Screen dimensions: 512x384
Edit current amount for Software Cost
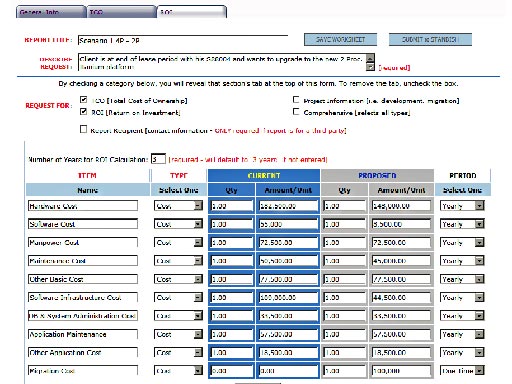[288, 224]
